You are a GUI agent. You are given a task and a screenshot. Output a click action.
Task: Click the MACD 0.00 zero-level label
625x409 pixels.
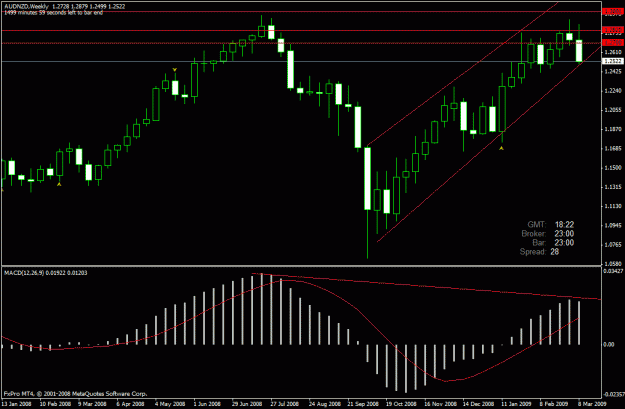coord(609,344)
